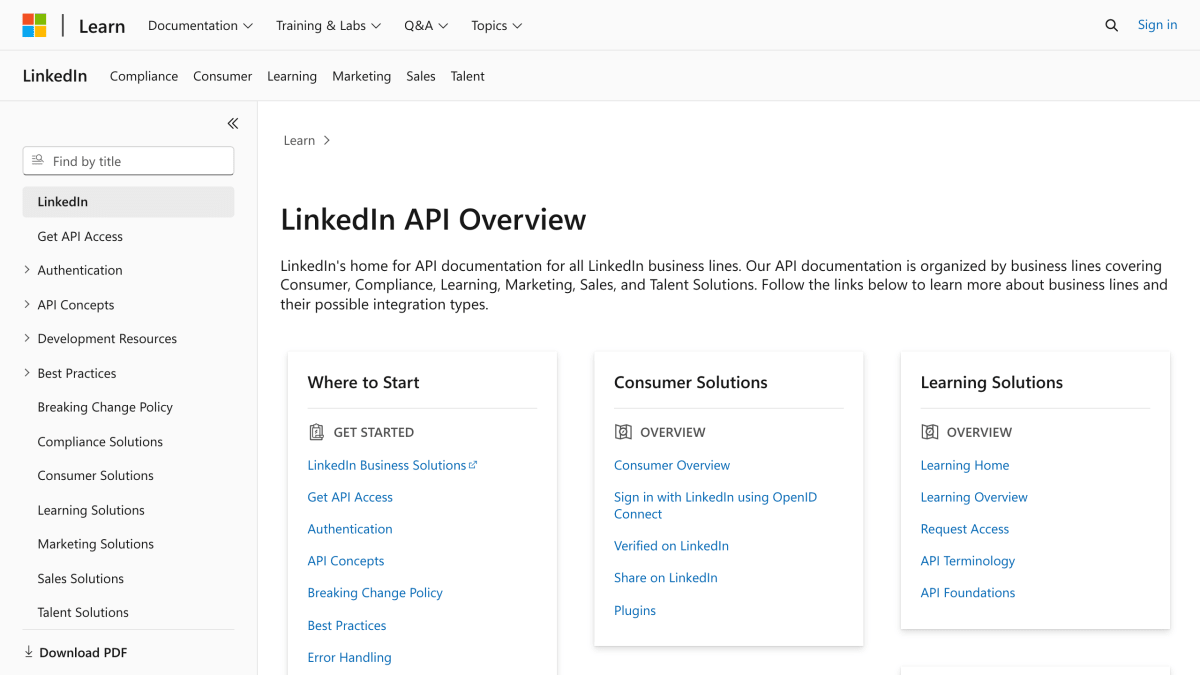
Task: Open the Topics dropdown menu
Action: click(497, 26)
